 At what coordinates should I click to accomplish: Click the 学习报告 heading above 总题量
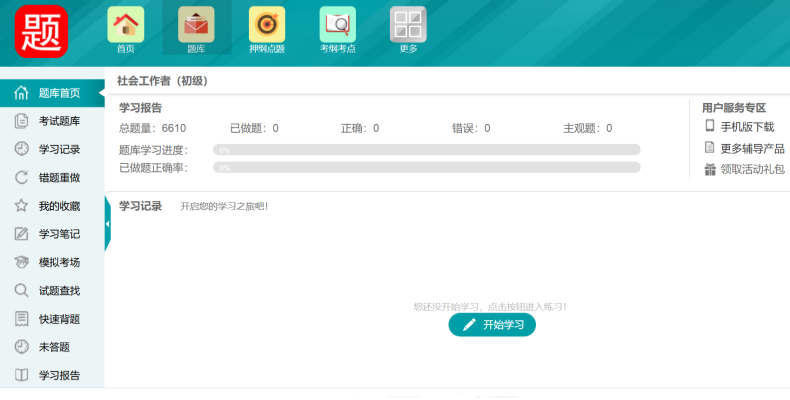[x=140, y=107]
